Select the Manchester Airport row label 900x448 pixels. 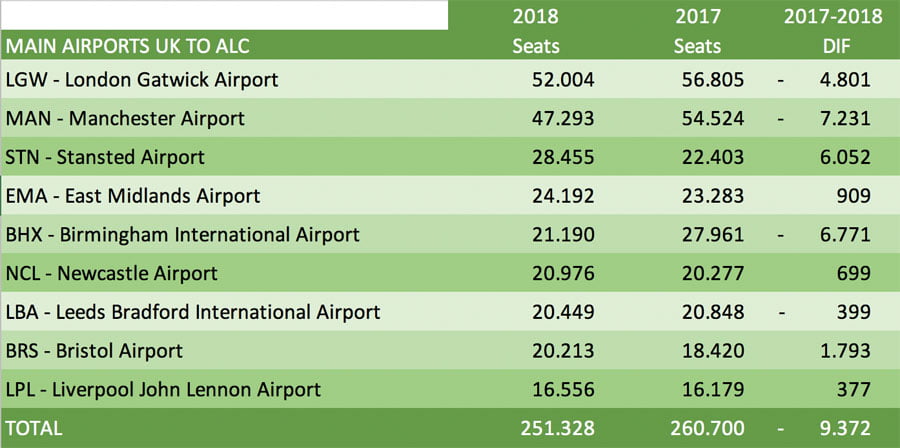click(125, 118)
